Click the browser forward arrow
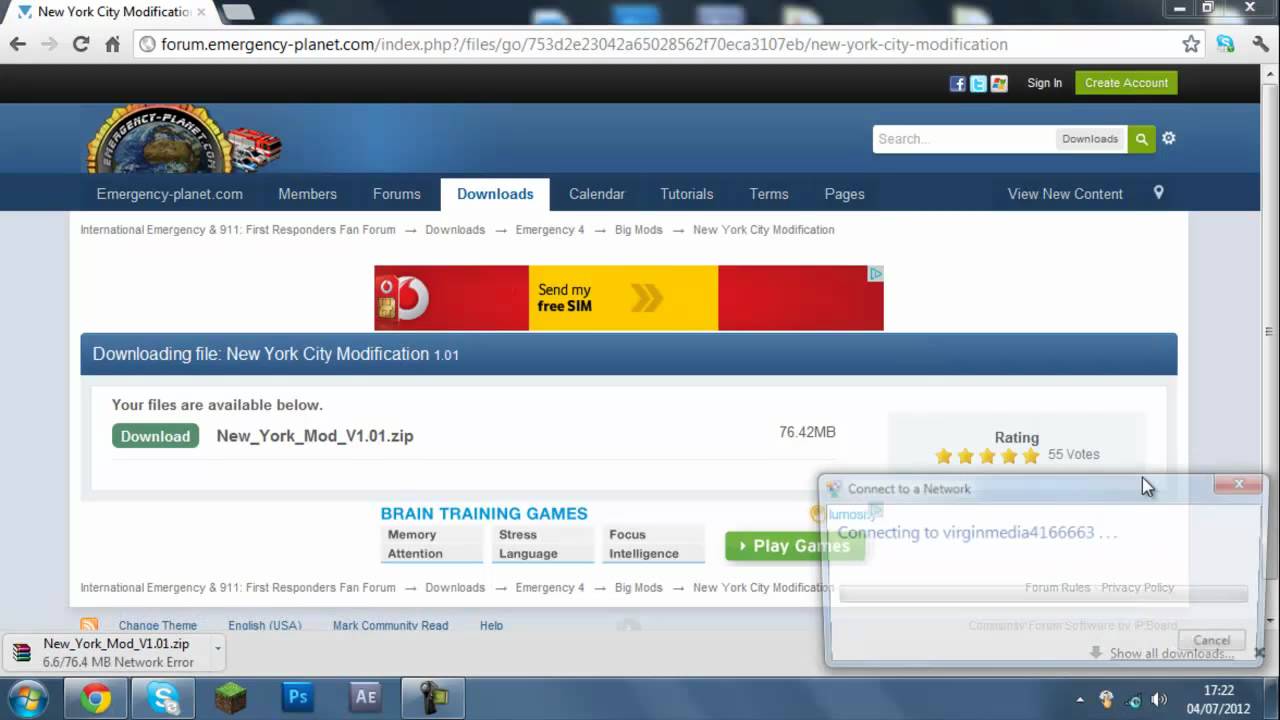The height and width of the screenshot is (720, 1280). pos(49,44)
